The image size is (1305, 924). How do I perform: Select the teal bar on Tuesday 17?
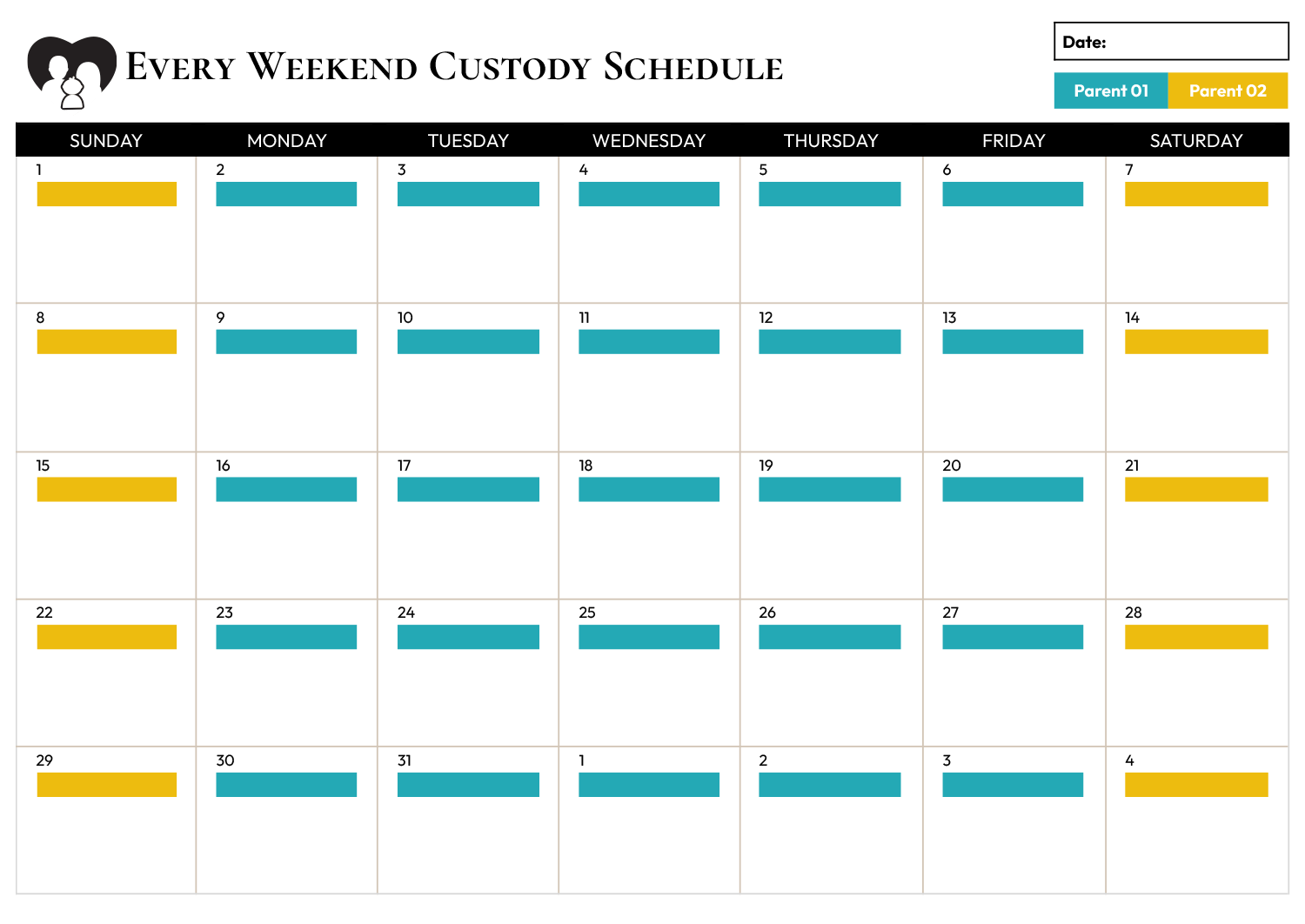tap(468, 490)
